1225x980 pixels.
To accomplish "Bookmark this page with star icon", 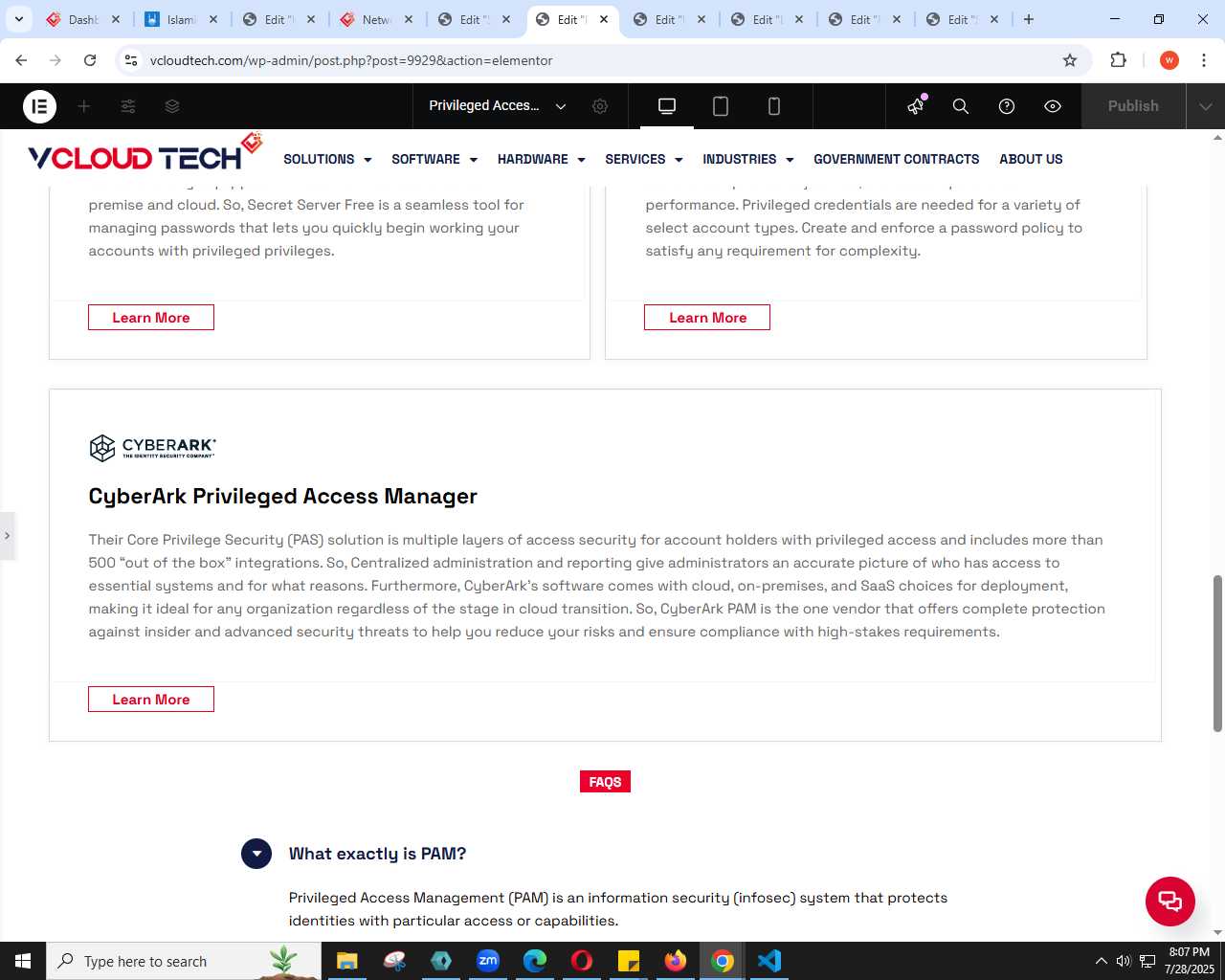I will tap(1070, 60).
